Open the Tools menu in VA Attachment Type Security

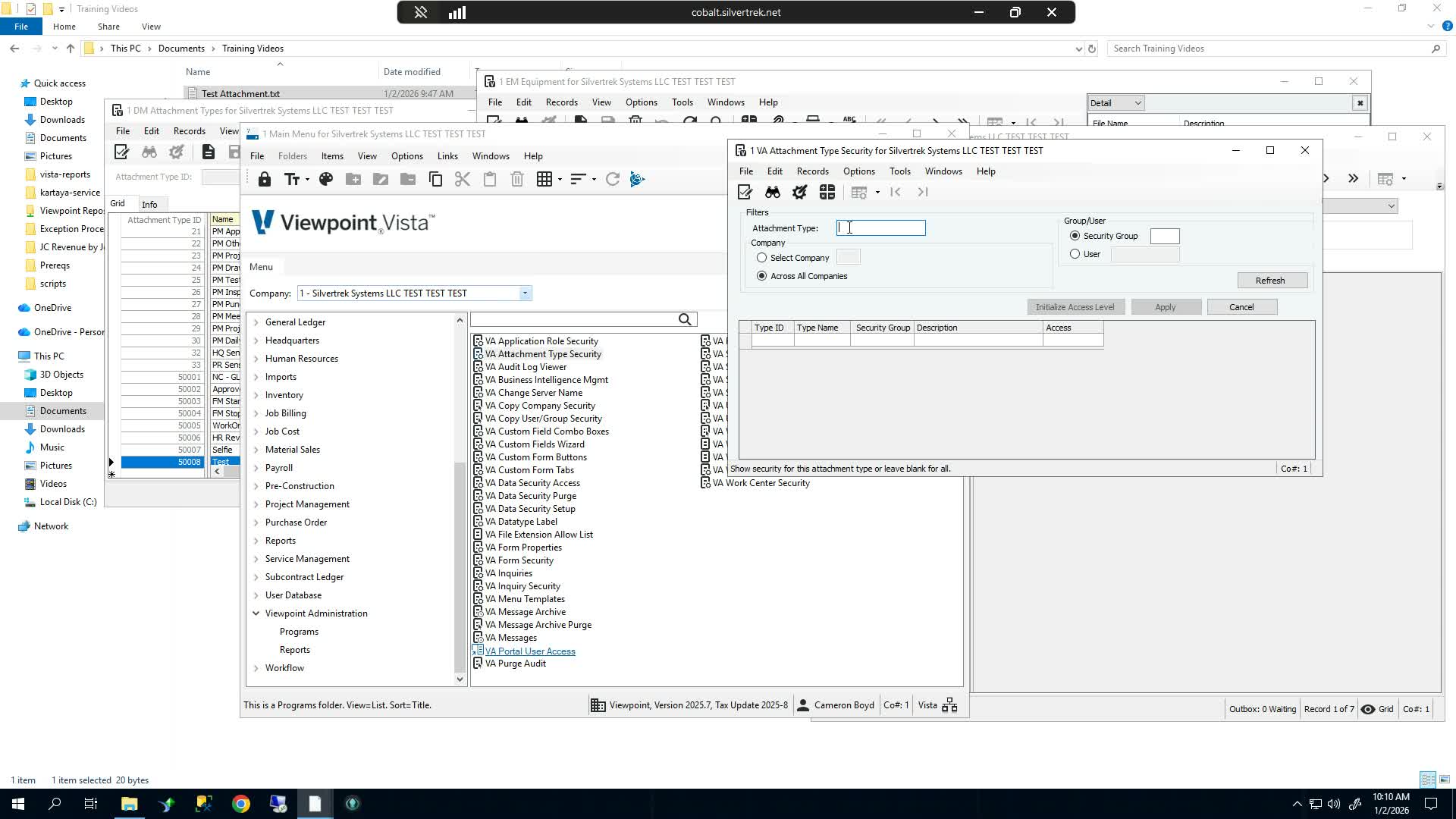(x=899, y=171)
